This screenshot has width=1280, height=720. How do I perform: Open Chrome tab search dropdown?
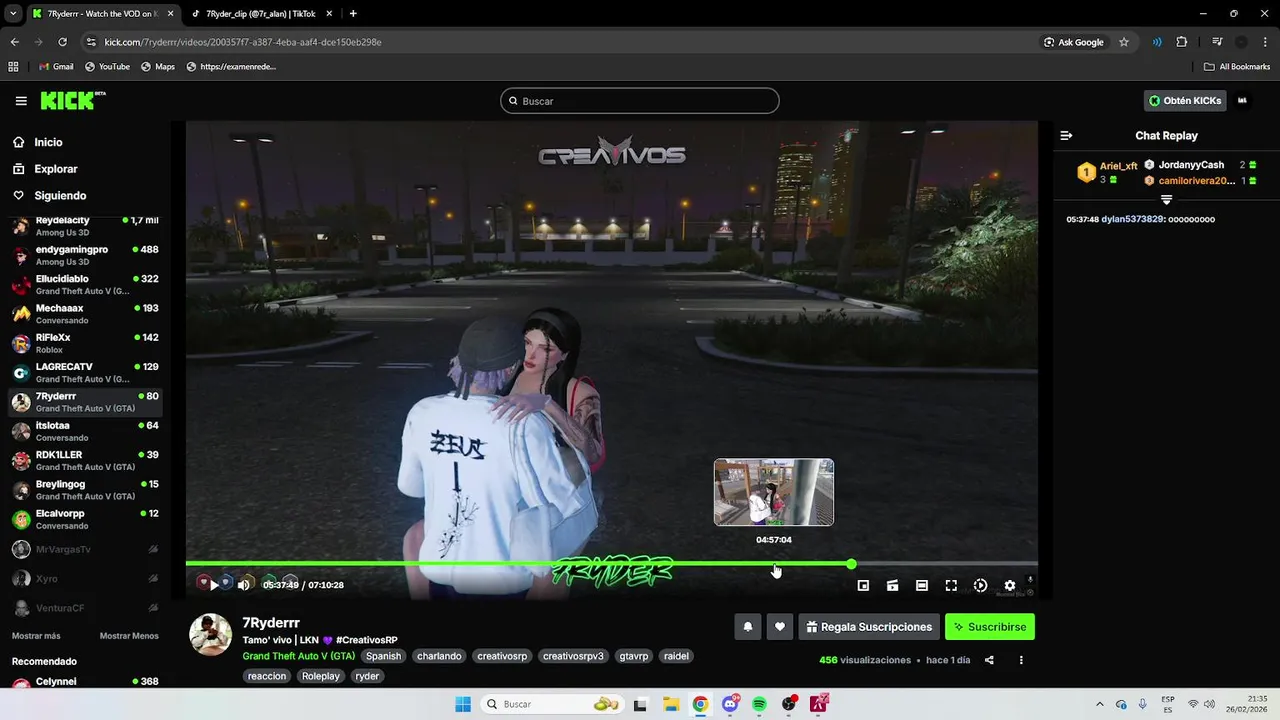tap(13, 14)
